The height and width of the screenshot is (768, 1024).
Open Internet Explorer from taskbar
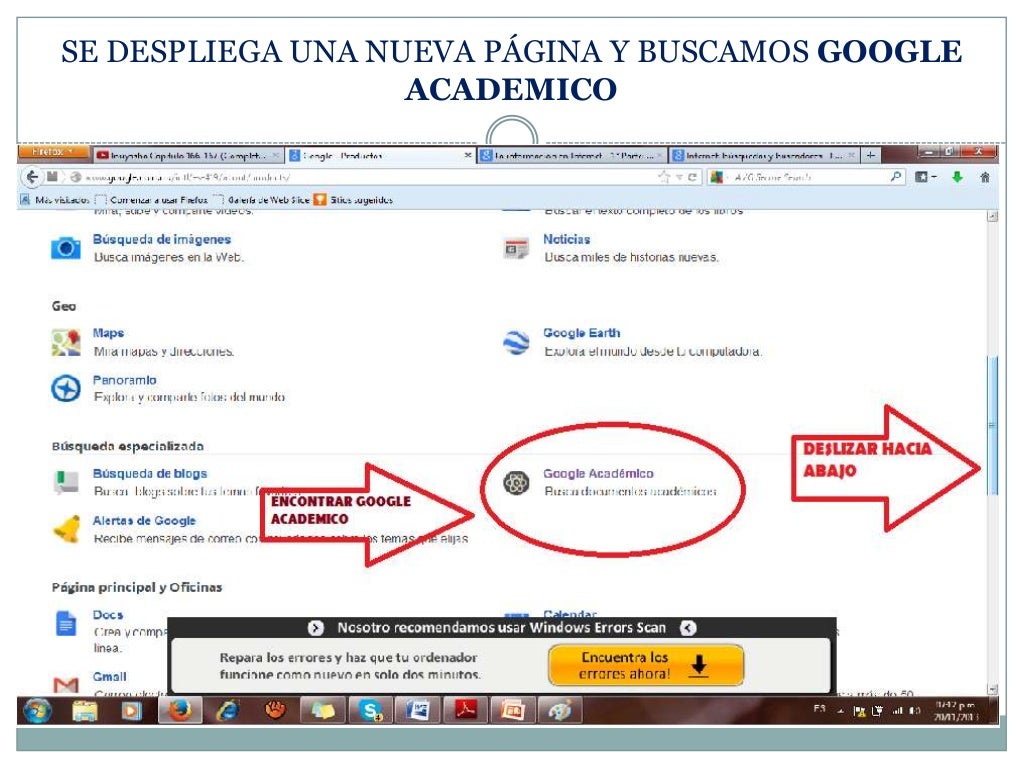click(x=228, y=711)
